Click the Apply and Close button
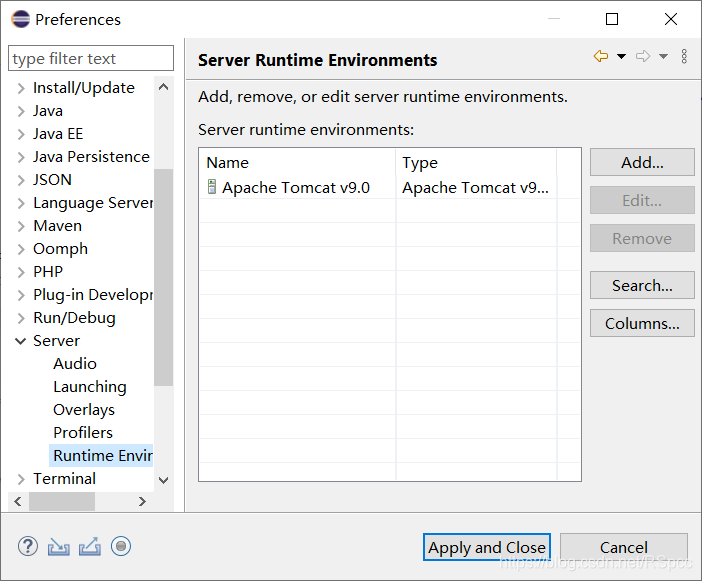Viewport: 702px width, 581px height. tap(487, 547)
